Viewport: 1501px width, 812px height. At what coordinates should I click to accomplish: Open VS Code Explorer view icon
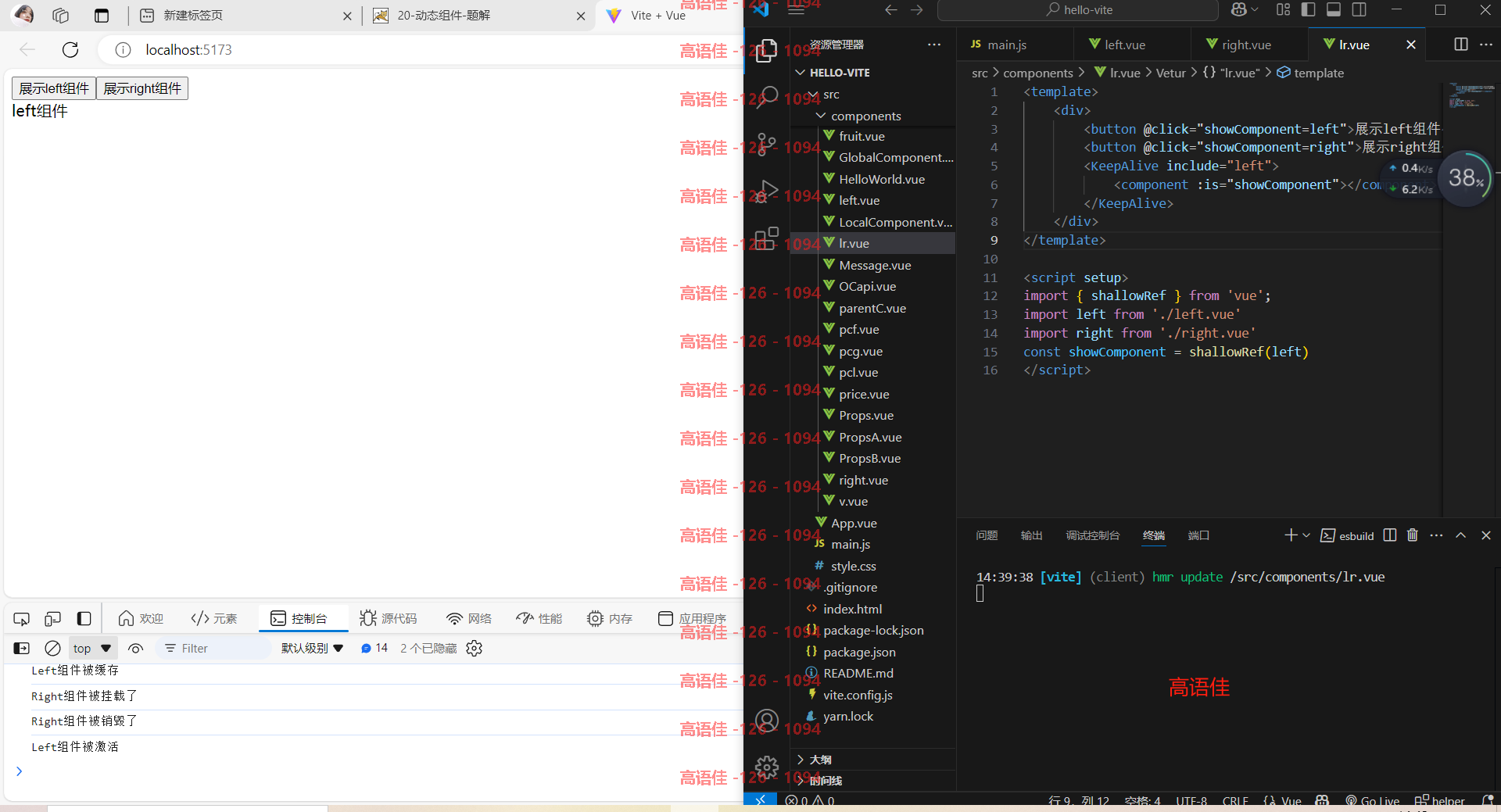(x=767, y=50)
